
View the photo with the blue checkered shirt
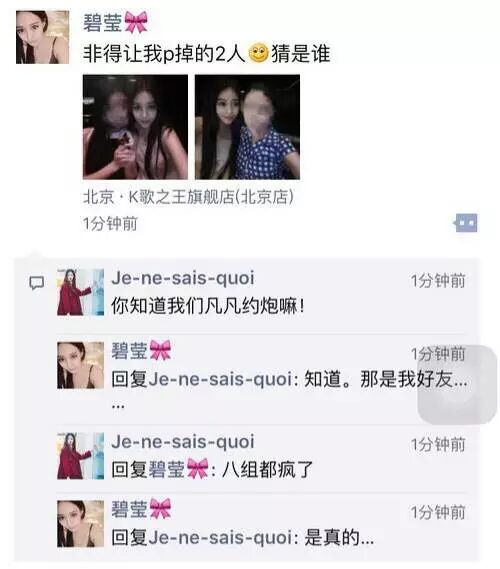(x=247, y=127)
